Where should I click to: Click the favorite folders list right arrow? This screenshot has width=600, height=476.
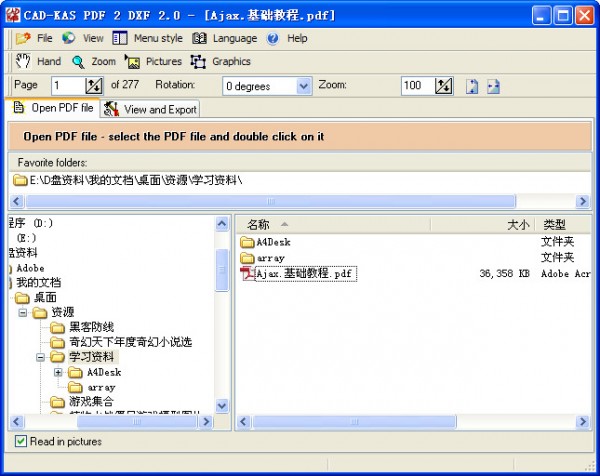[582, 201]
